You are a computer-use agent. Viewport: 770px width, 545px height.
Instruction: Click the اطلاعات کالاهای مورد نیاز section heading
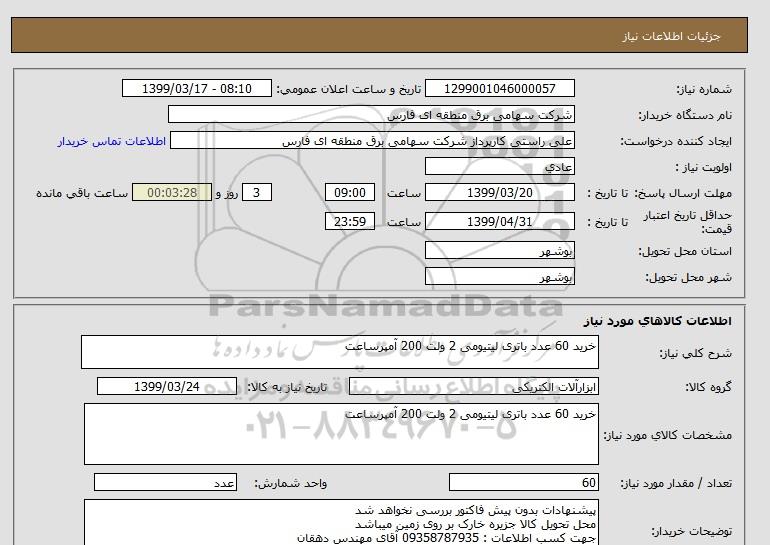658,321
